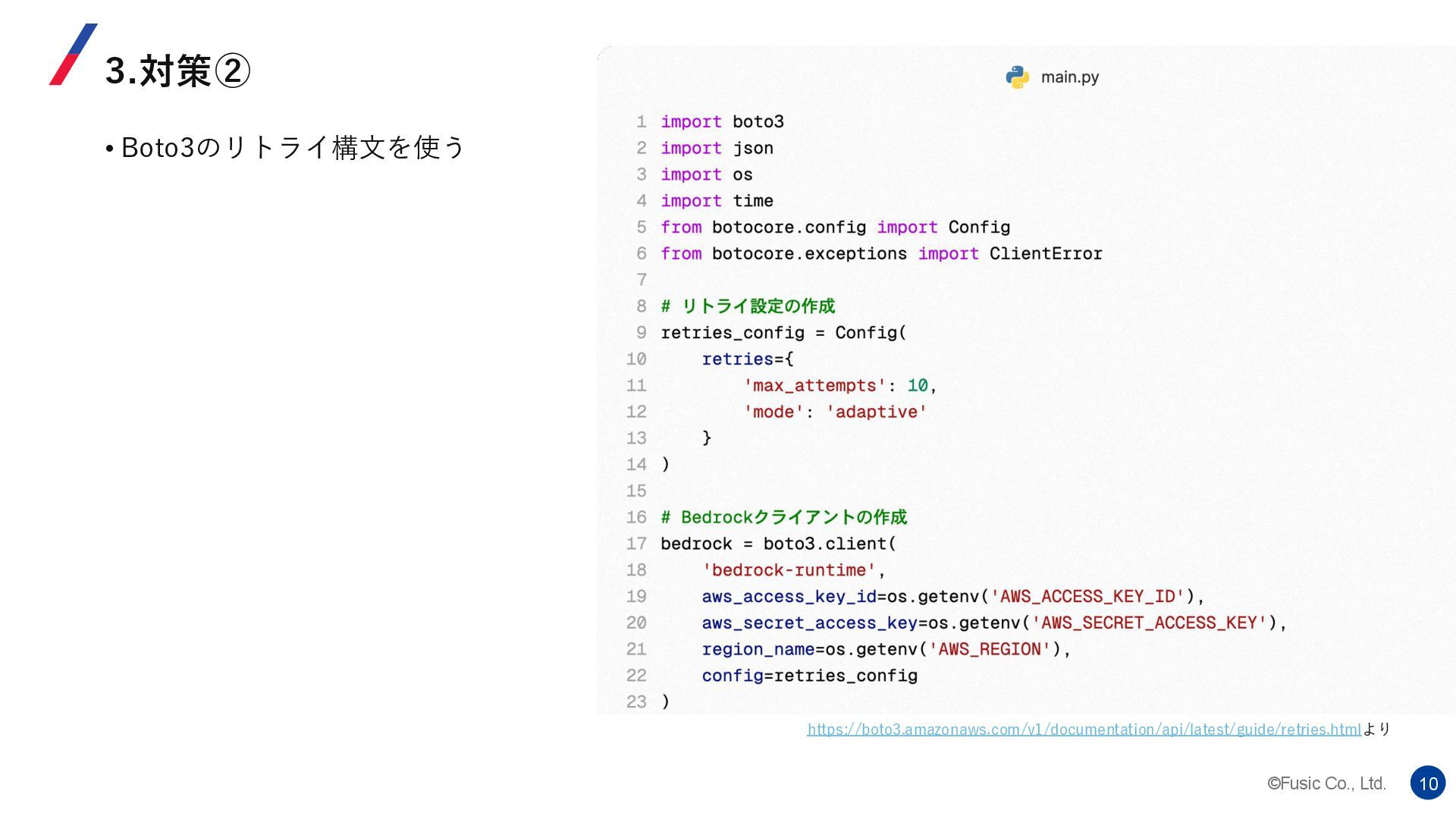Click the line importing Config from botocore.config
1456x819 pixels.
[x=835, y=227]
